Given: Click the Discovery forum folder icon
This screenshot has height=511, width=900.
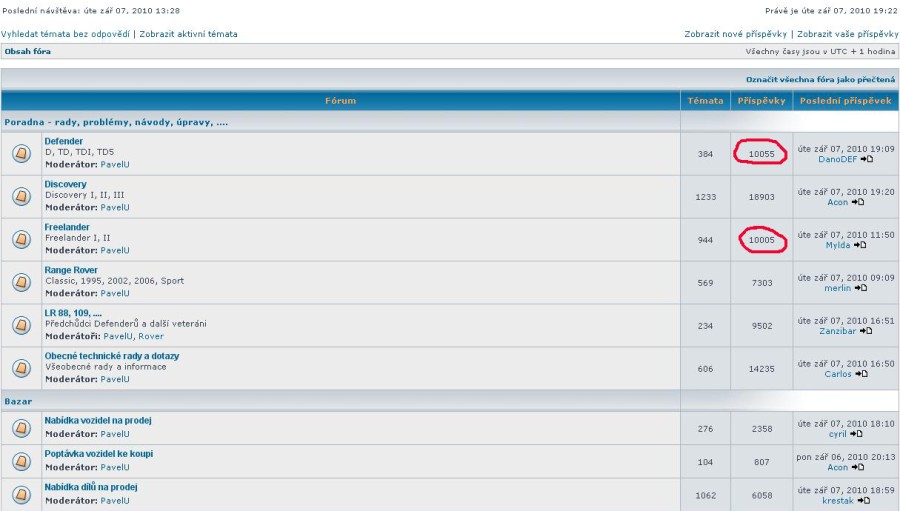Looking at the screenshot, I should 20,196.
